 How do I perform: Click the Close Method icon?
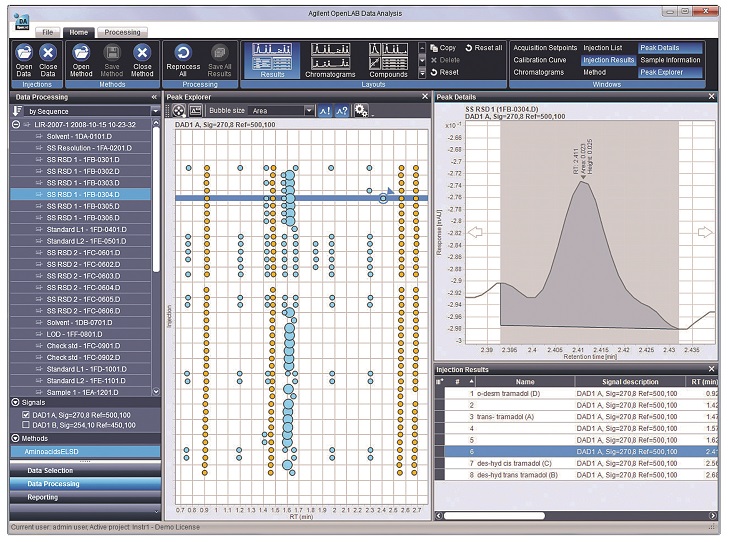(142, 53)
